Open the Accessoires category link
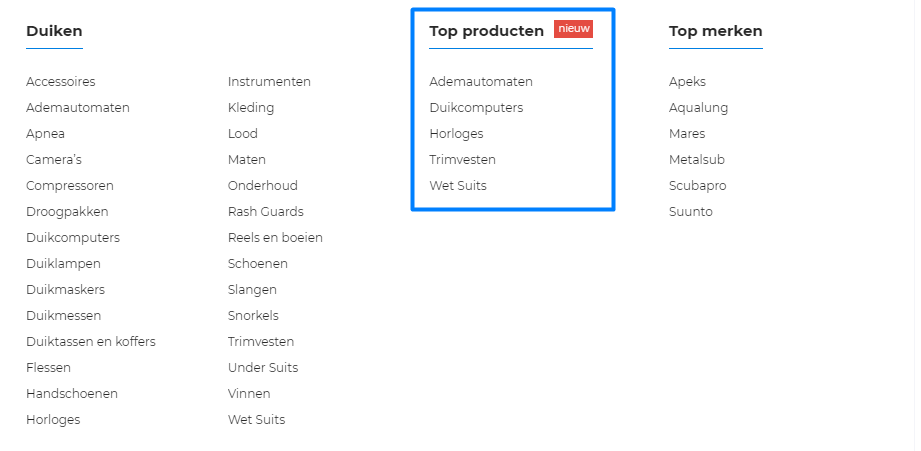This screenshot has width=921, height=451. [x=60, y=82]
